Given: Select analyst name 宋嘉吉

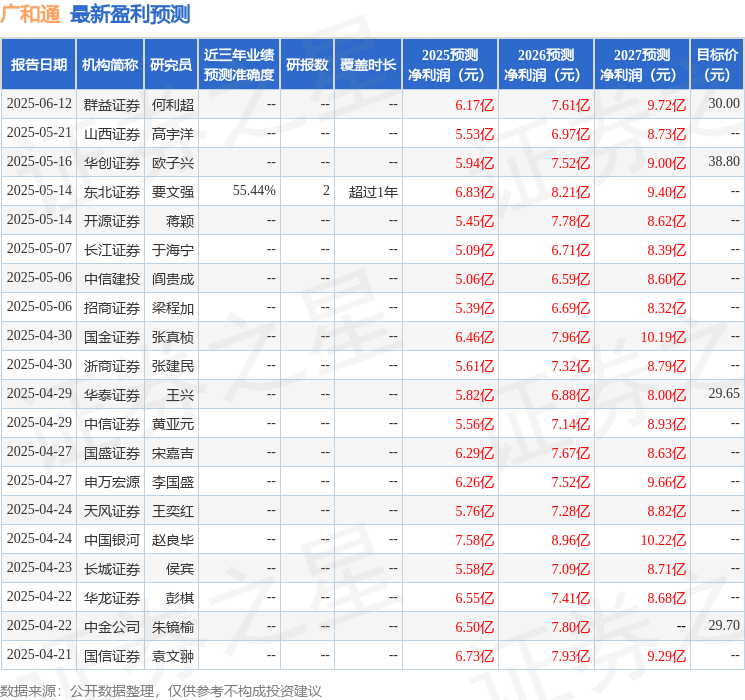Looking at the screenshot, I should pyautogui.click(x=173, y=452).
